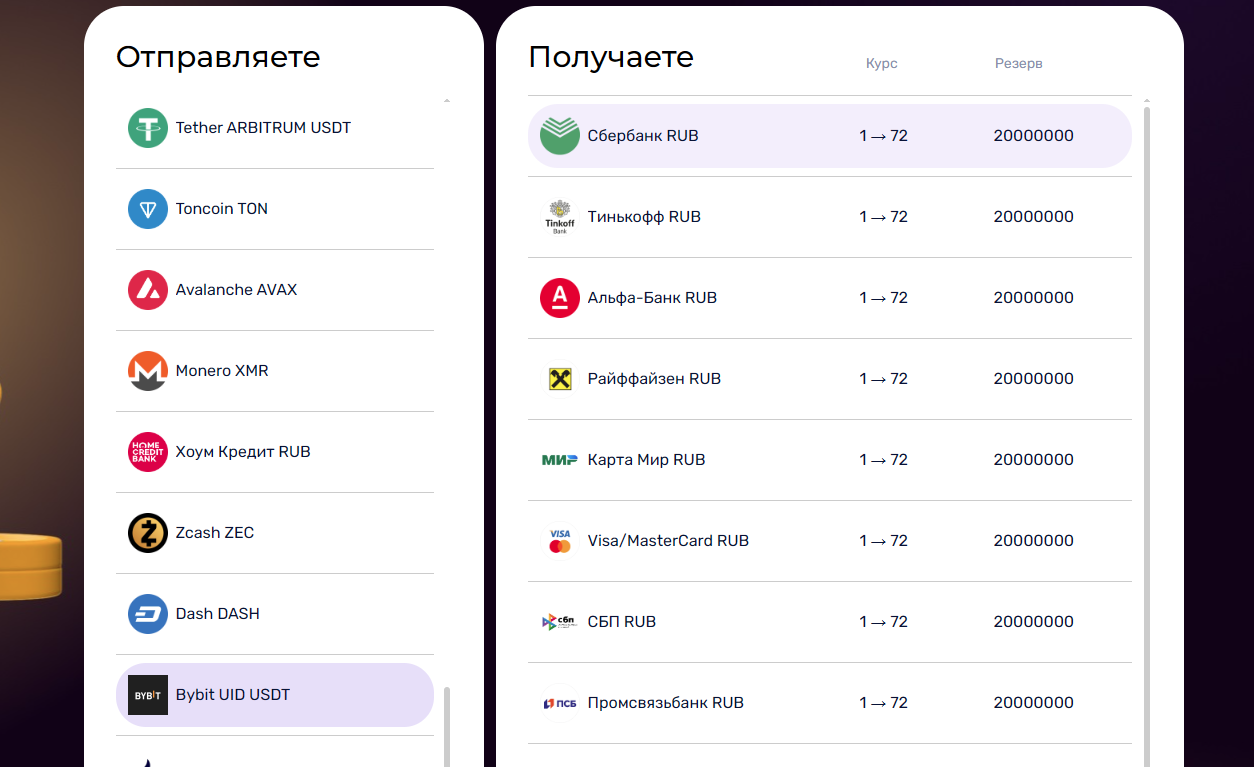Click the Карта Мир rate 1 → 72
1254x767 pixels.
coord(883,460)
